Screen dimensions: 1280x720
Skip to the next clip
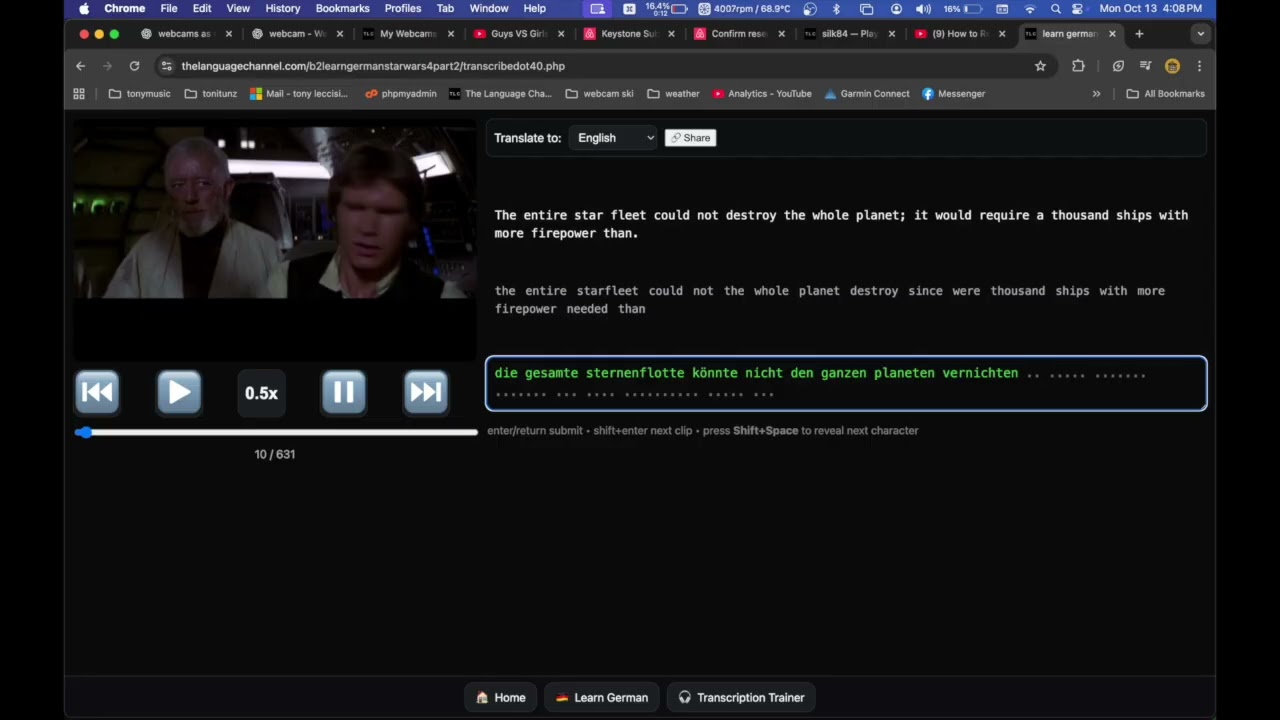(x=425, y=392)
